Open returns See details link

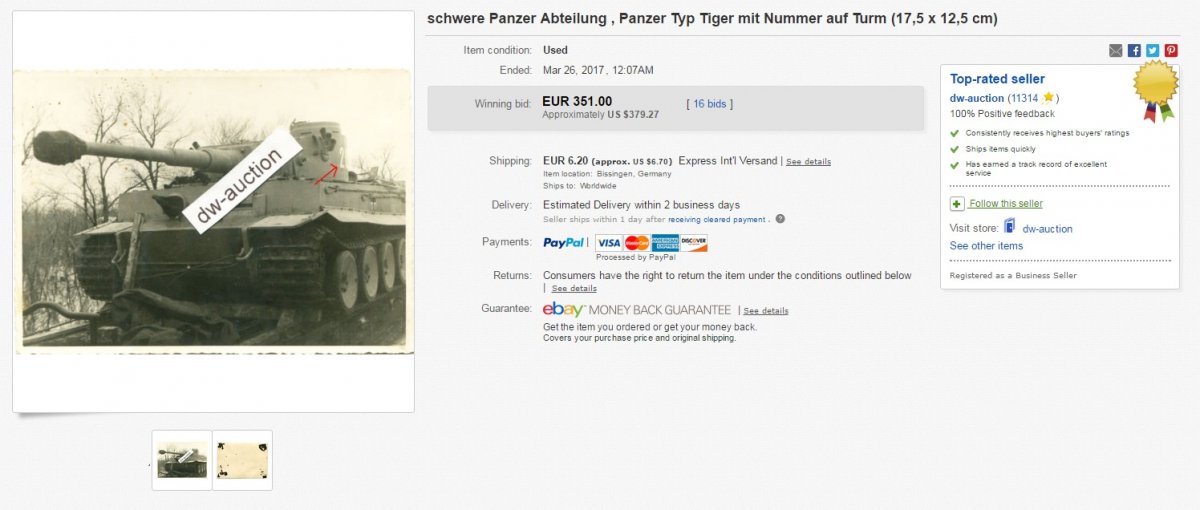tap(574, 289)
